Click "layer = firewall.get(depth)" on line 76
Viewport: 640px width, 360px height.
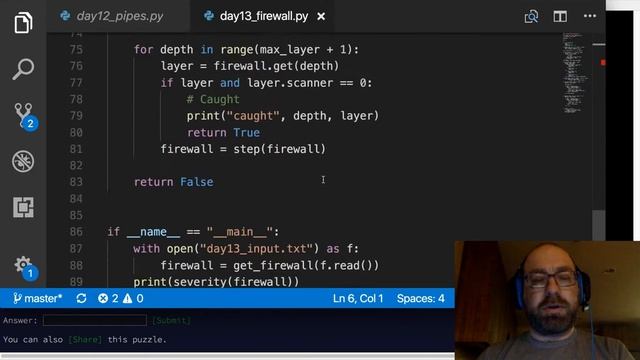(250, 66)
